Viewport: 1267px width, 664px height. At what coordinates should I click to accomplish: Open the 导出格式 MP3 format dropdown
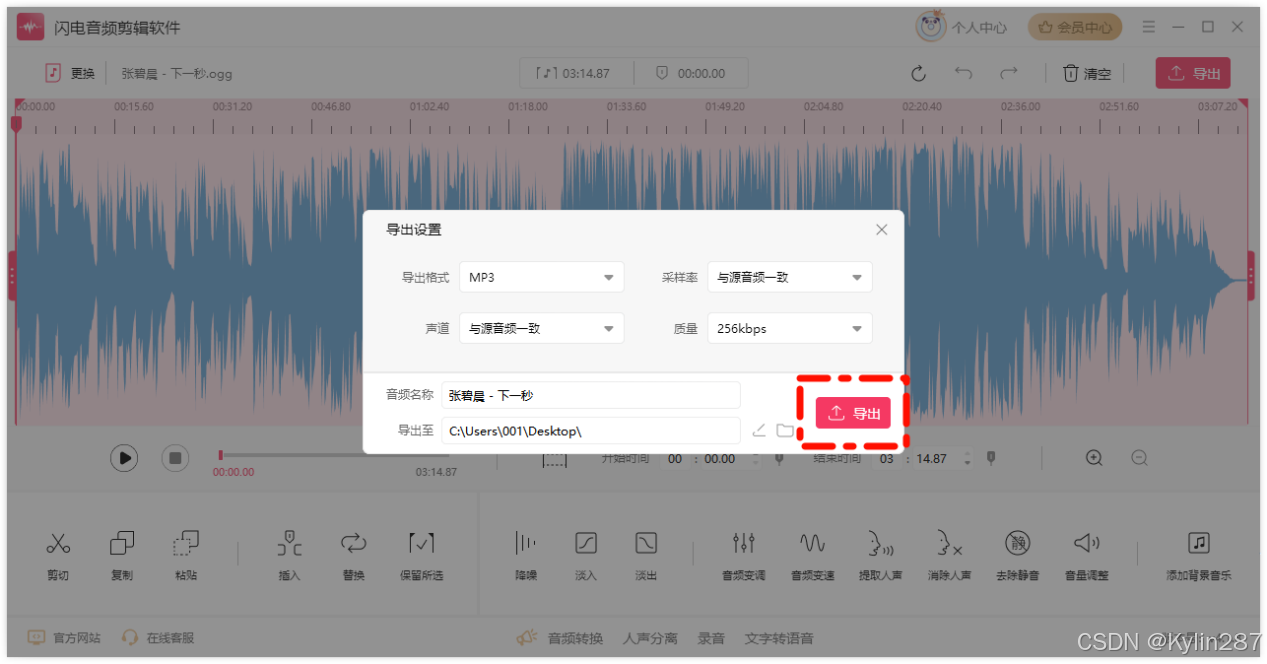(541, 277)
